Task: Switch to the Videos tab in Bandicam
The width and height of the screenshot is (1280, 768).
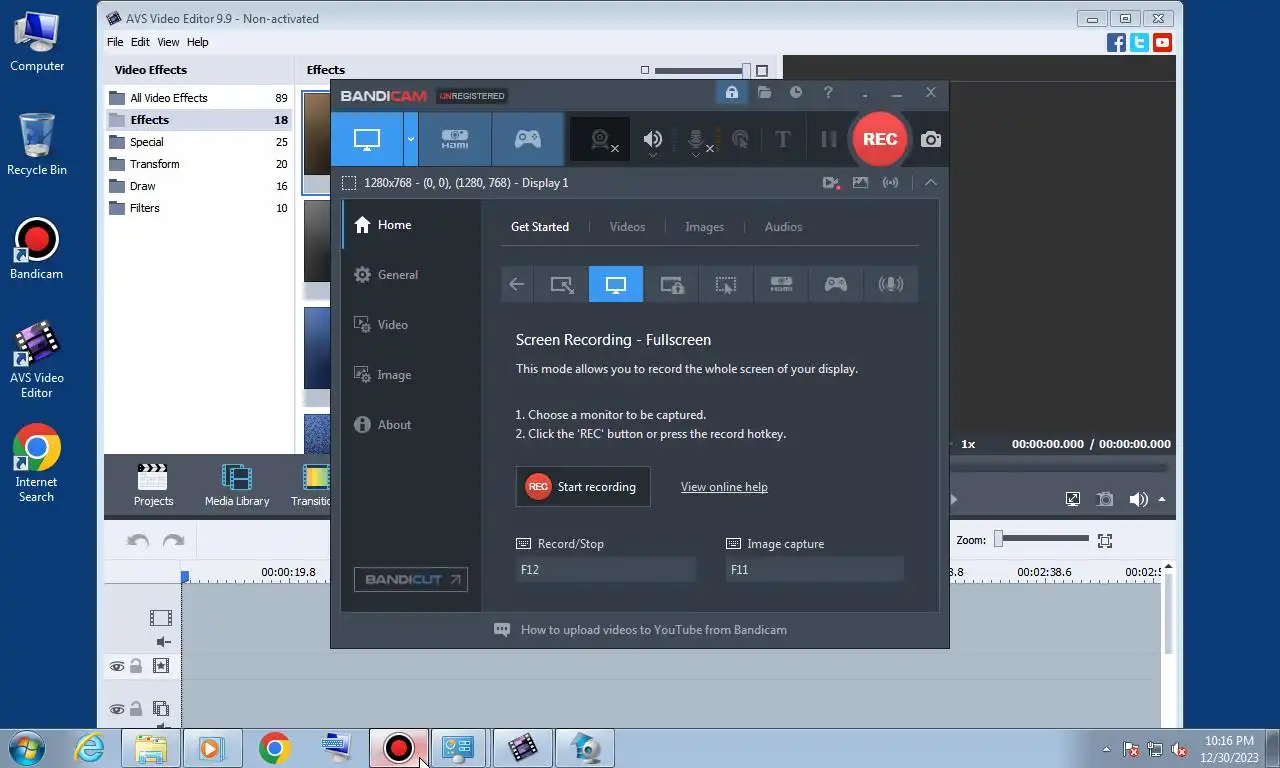Action: 627,227
